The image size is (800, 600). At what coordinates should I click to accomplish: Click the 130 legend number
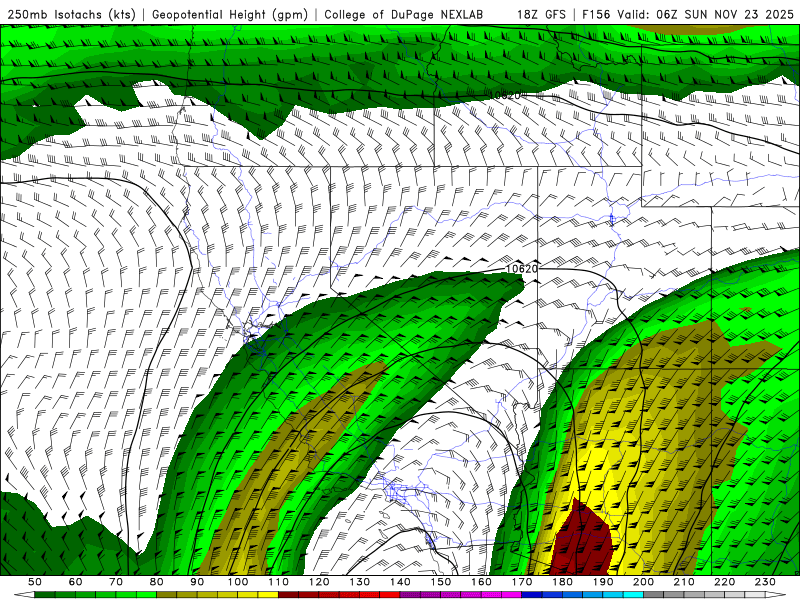[x=360, y=582]
